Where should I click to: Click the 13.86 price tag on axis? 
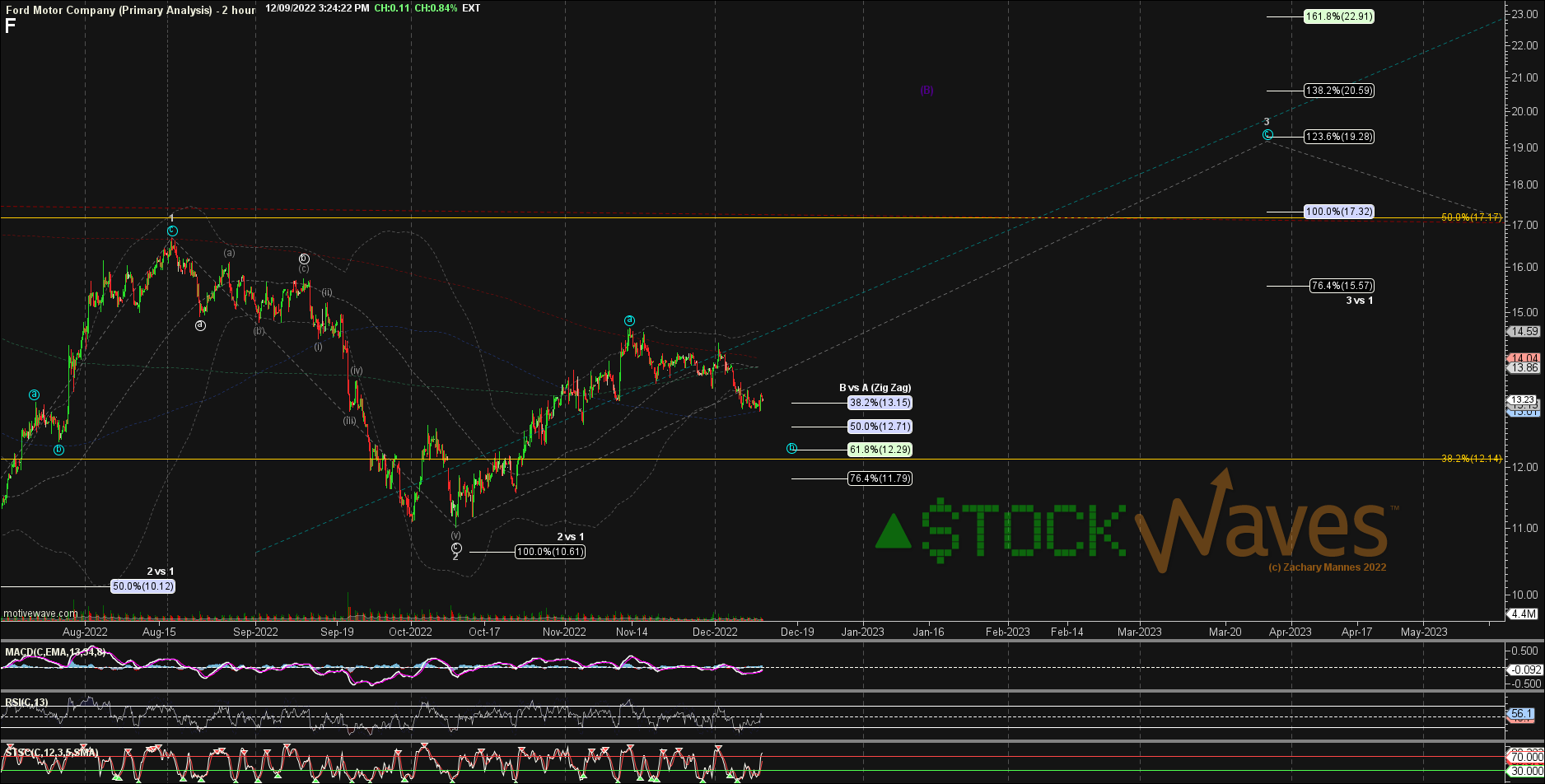coord(1524,368)
